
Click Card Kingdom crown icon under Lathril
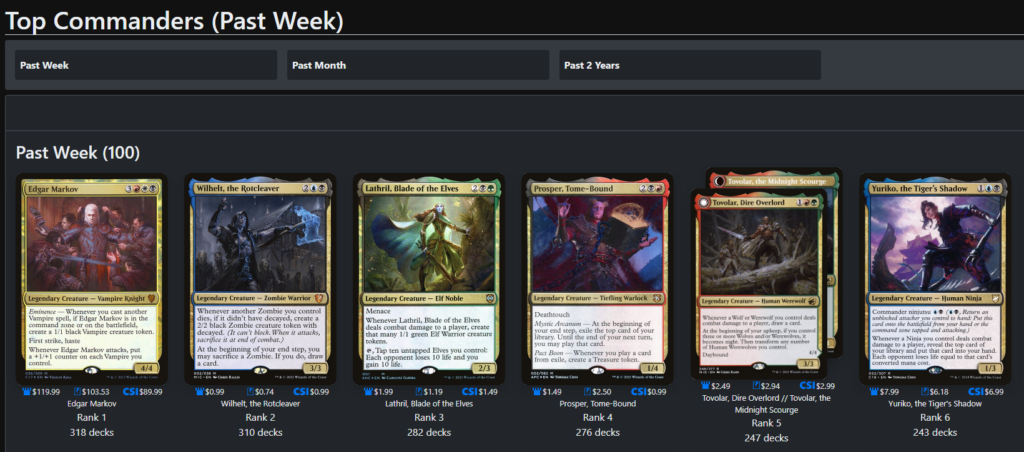click(369, 392)
